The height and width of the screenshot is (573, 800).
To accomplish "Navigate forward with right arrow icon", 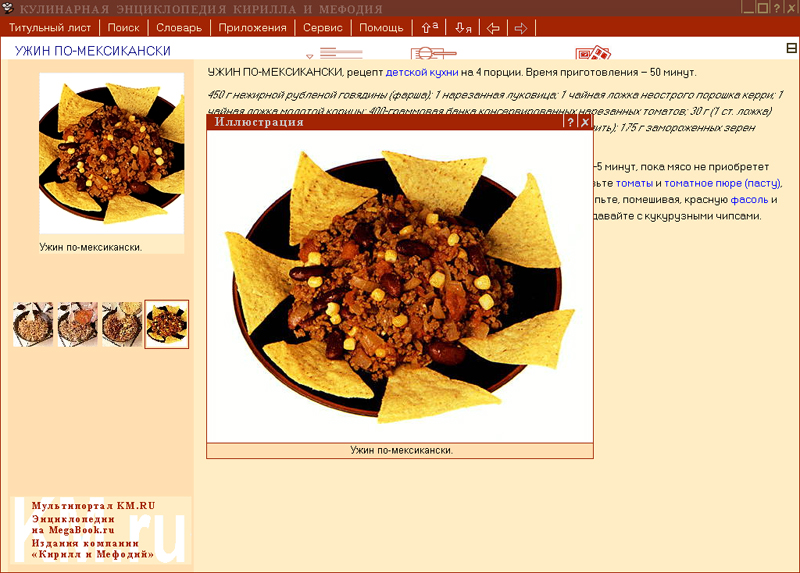I will click(521, 28).
